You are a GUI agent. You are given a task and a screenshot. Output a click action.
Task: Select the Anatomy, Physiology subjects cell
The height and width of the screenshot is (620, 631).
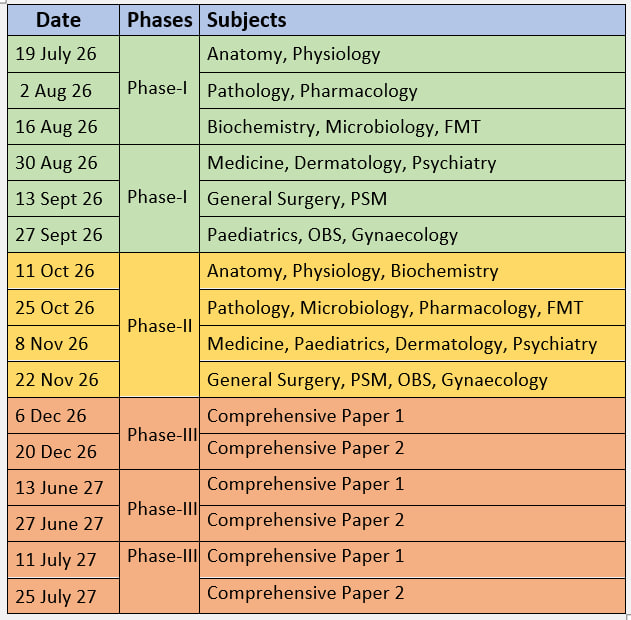point(412,54)
